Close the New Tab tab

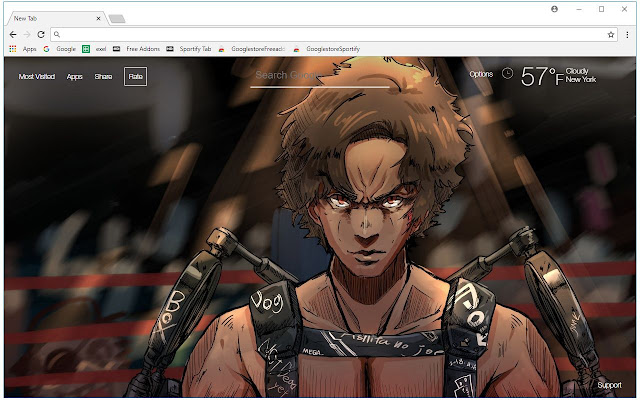[x=98, y=18]
